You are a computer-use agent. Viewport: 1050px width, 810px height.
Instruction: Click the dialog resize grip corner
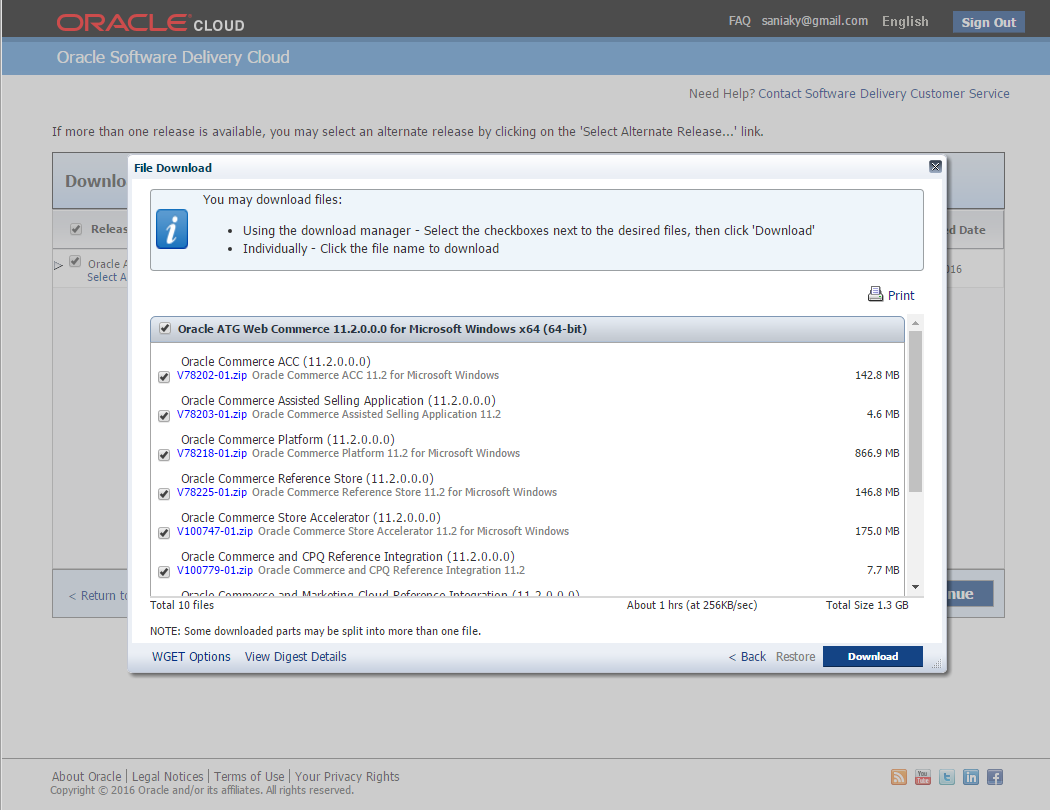click(936, 664)
